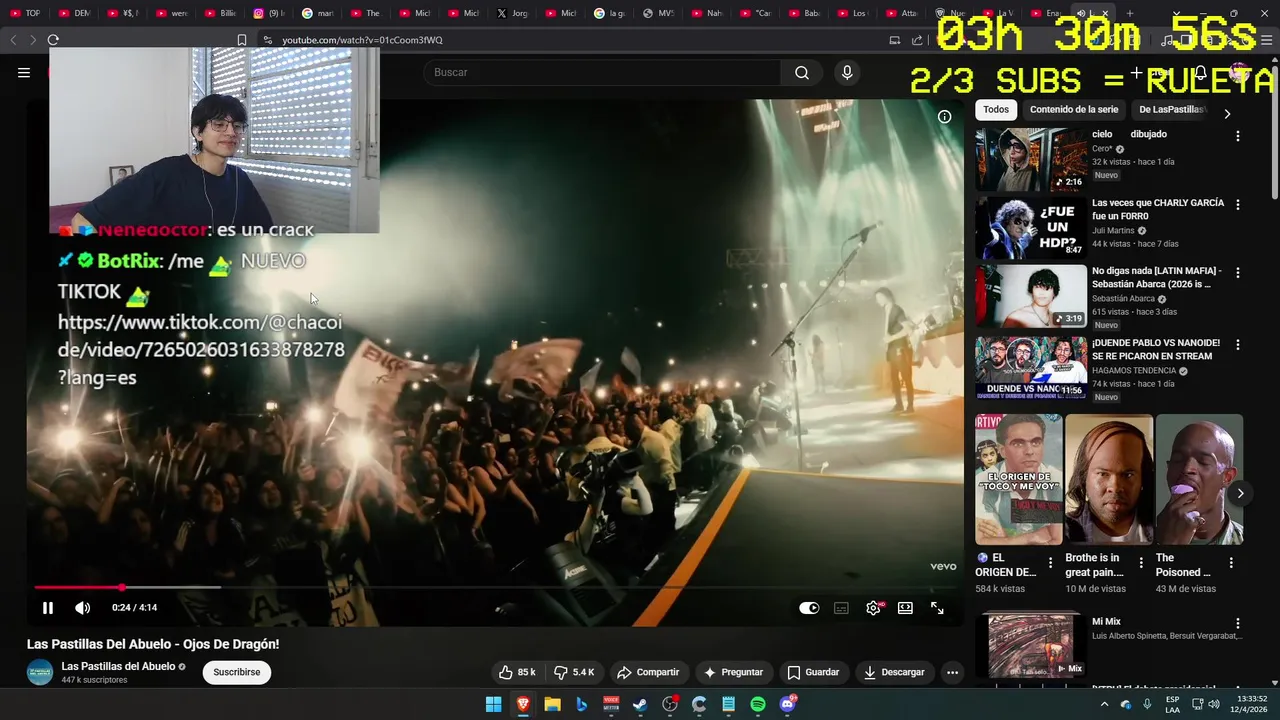Screen dimensions: 1280x720
Task: Select the De LasPastillas chip
Action: (1171, 110)
